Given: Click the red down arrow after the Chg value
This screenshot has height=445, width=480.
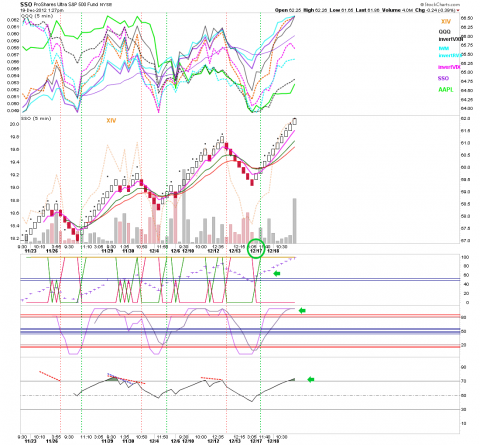Looking at the screenshot, I should point(458,10).
